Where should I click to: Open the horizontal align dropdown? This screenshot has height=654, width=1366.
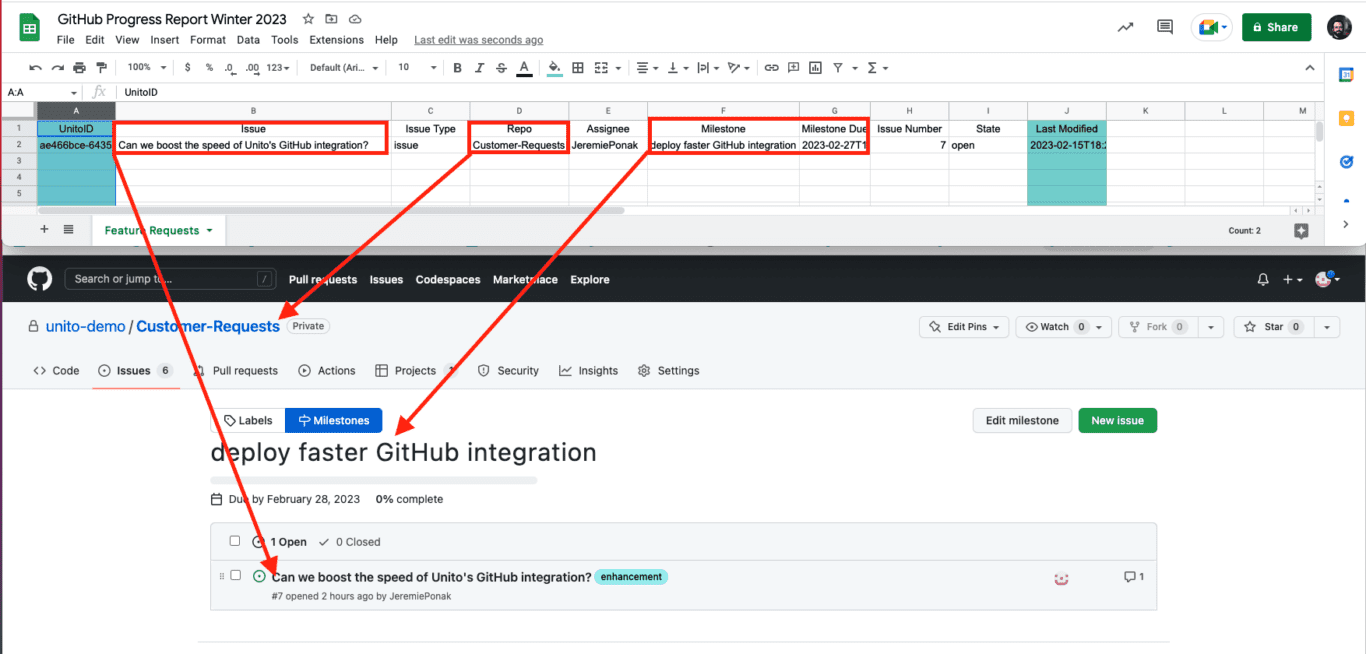coord(647,68)
